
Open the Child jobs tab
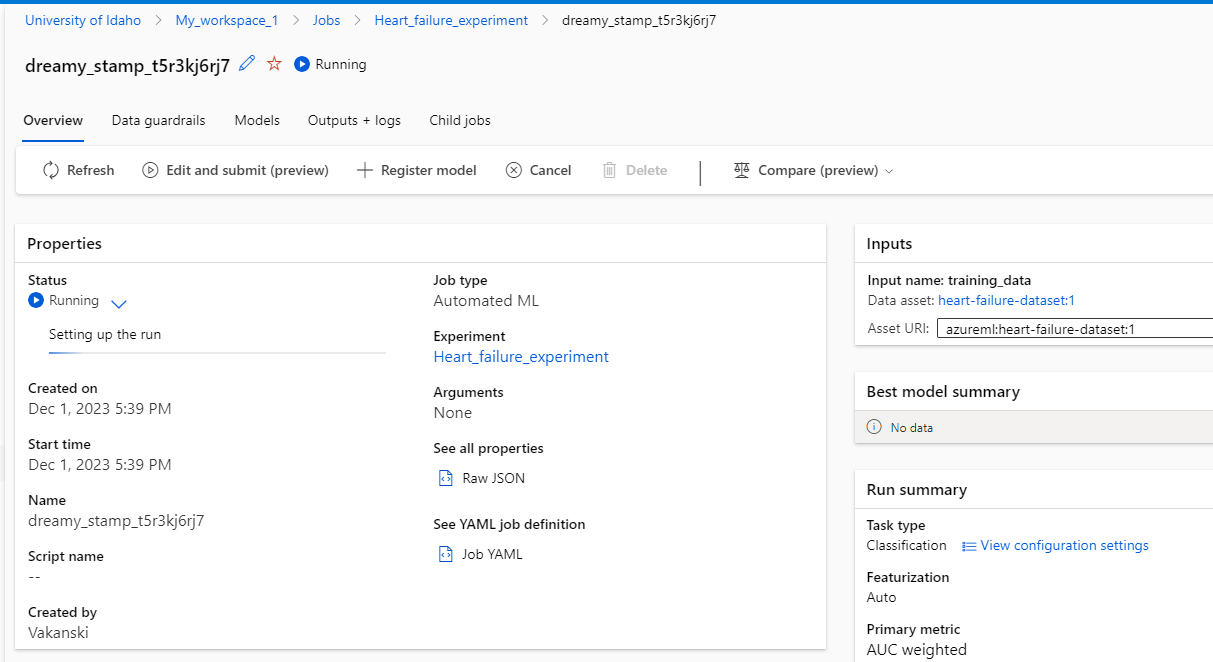460,120
